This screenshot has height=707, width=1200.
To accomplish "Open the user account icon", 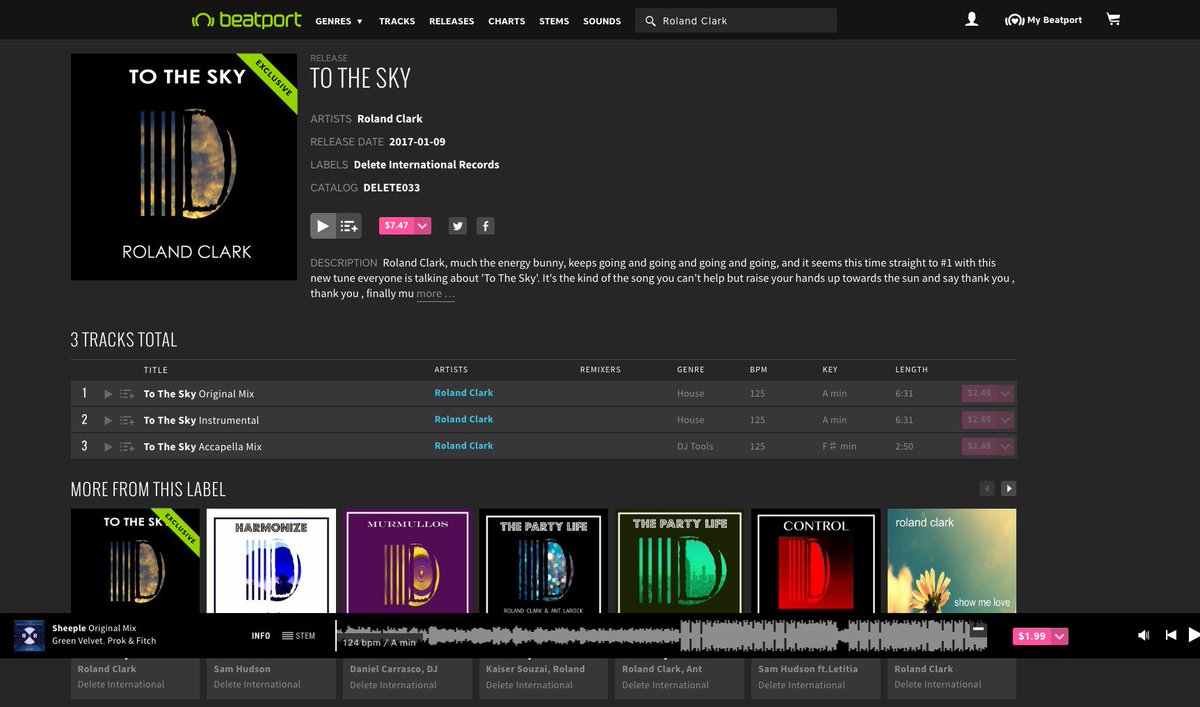I will tap(971, 20).
